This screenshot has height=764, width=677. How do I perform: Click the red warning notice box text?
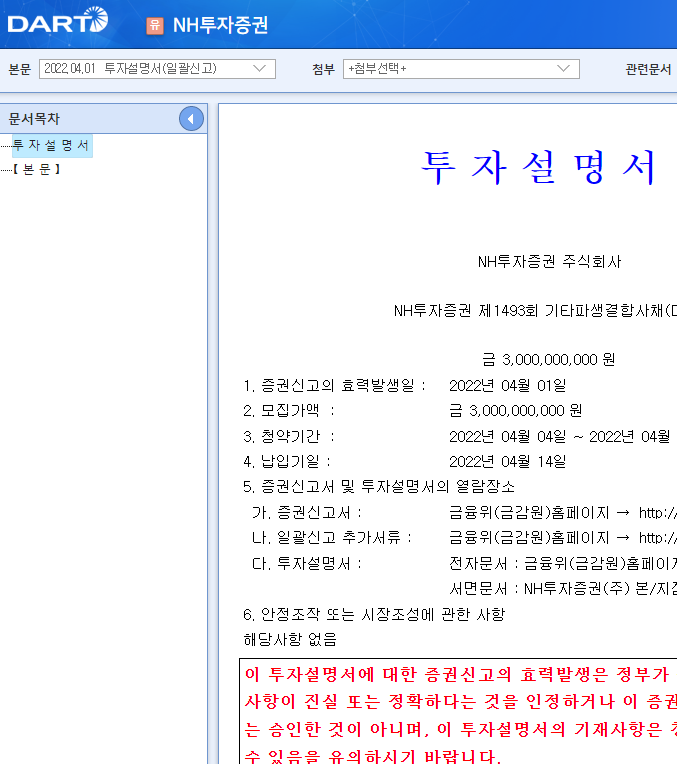[x=460, y=714]
